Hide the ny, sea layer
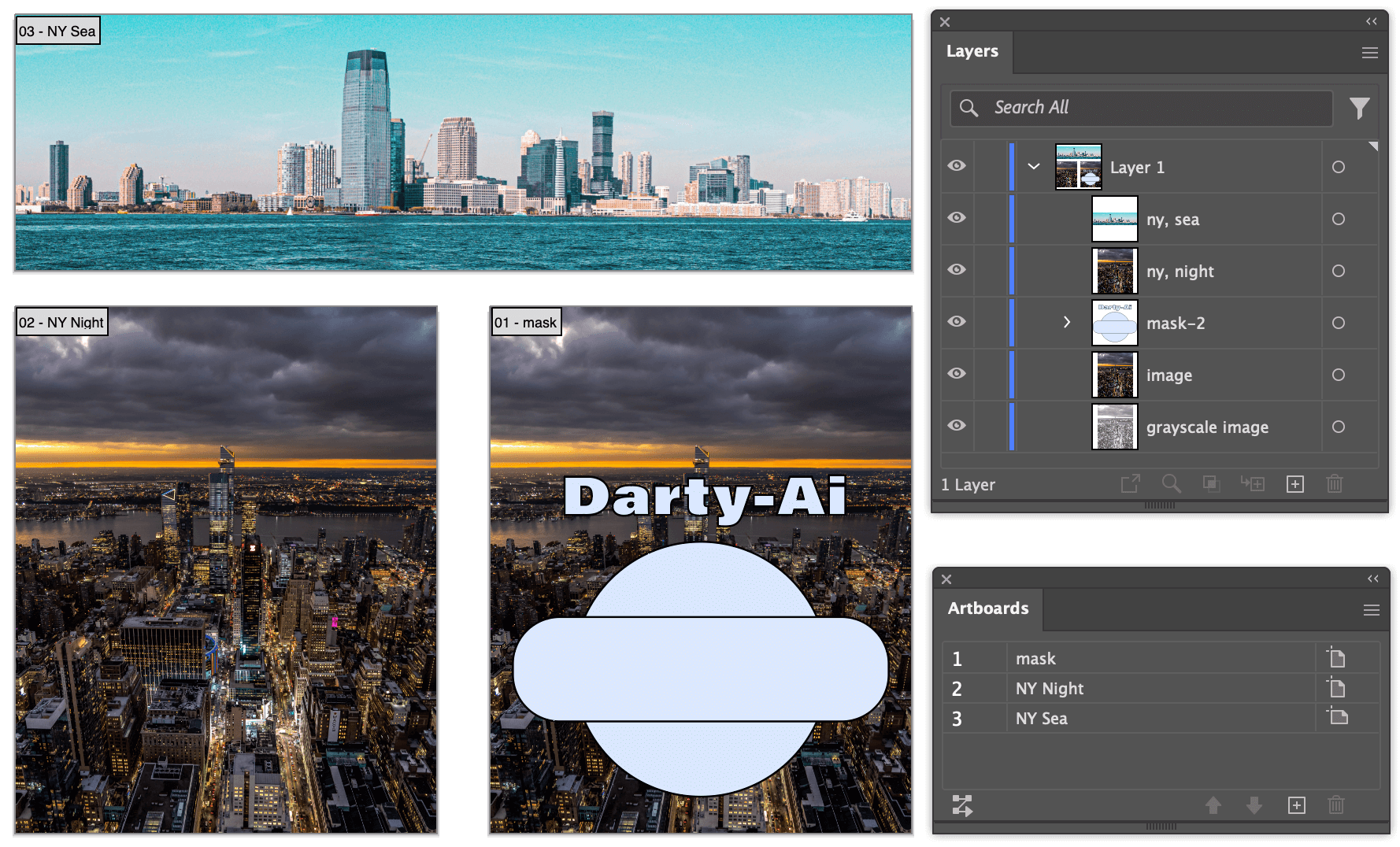This screenshot has height=847, width=1400. [957, 218]
